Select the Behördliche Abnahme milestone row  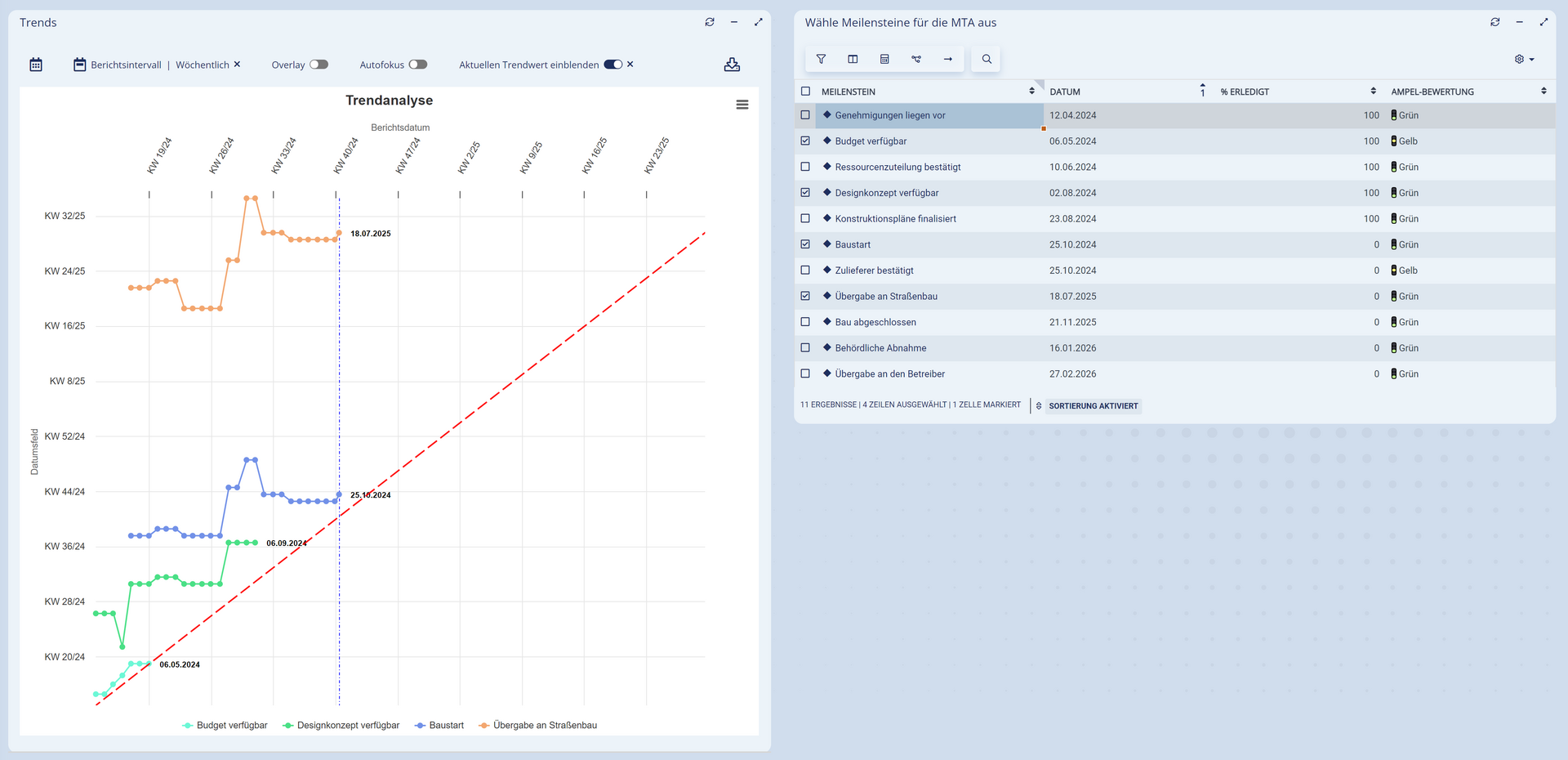[x=880, y=348]
